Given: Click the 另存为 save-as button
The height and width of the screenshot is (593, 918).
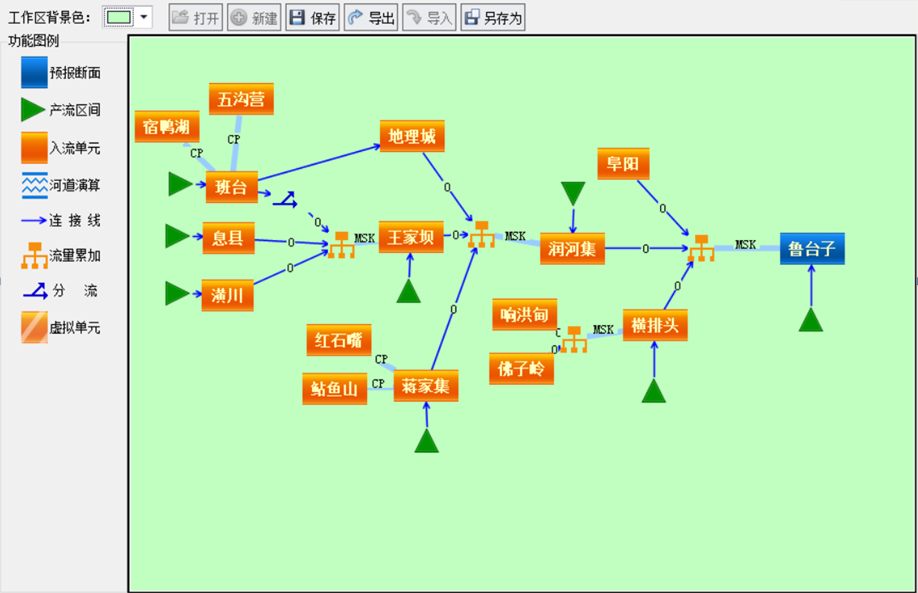Looking at the screenshot, I should click(493, 17).
